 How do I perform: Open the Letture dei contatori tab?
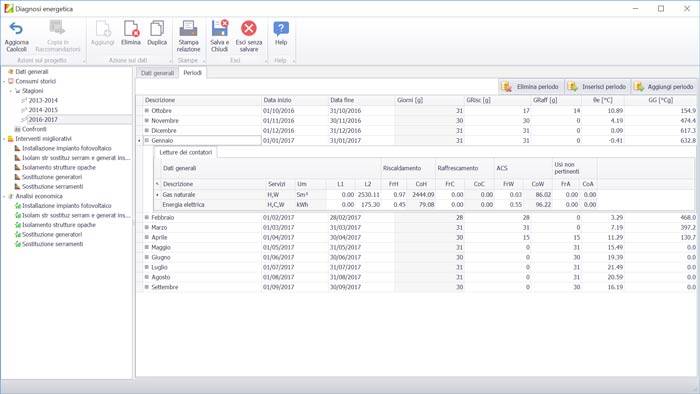click(186, 153)
